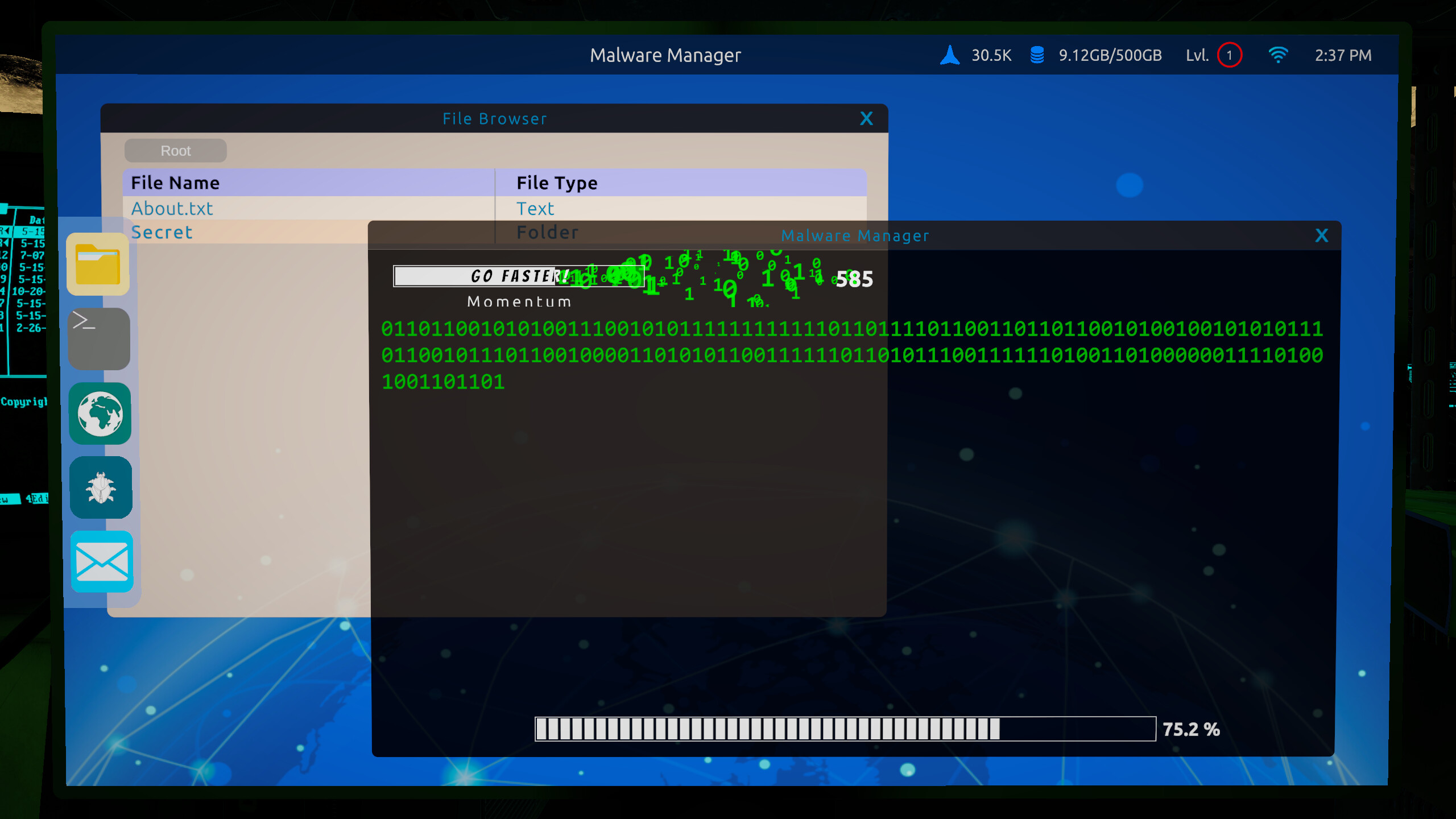Select the Root breadcrumb
Viewport: 1456px width, 819px height.
pos(175,150)
